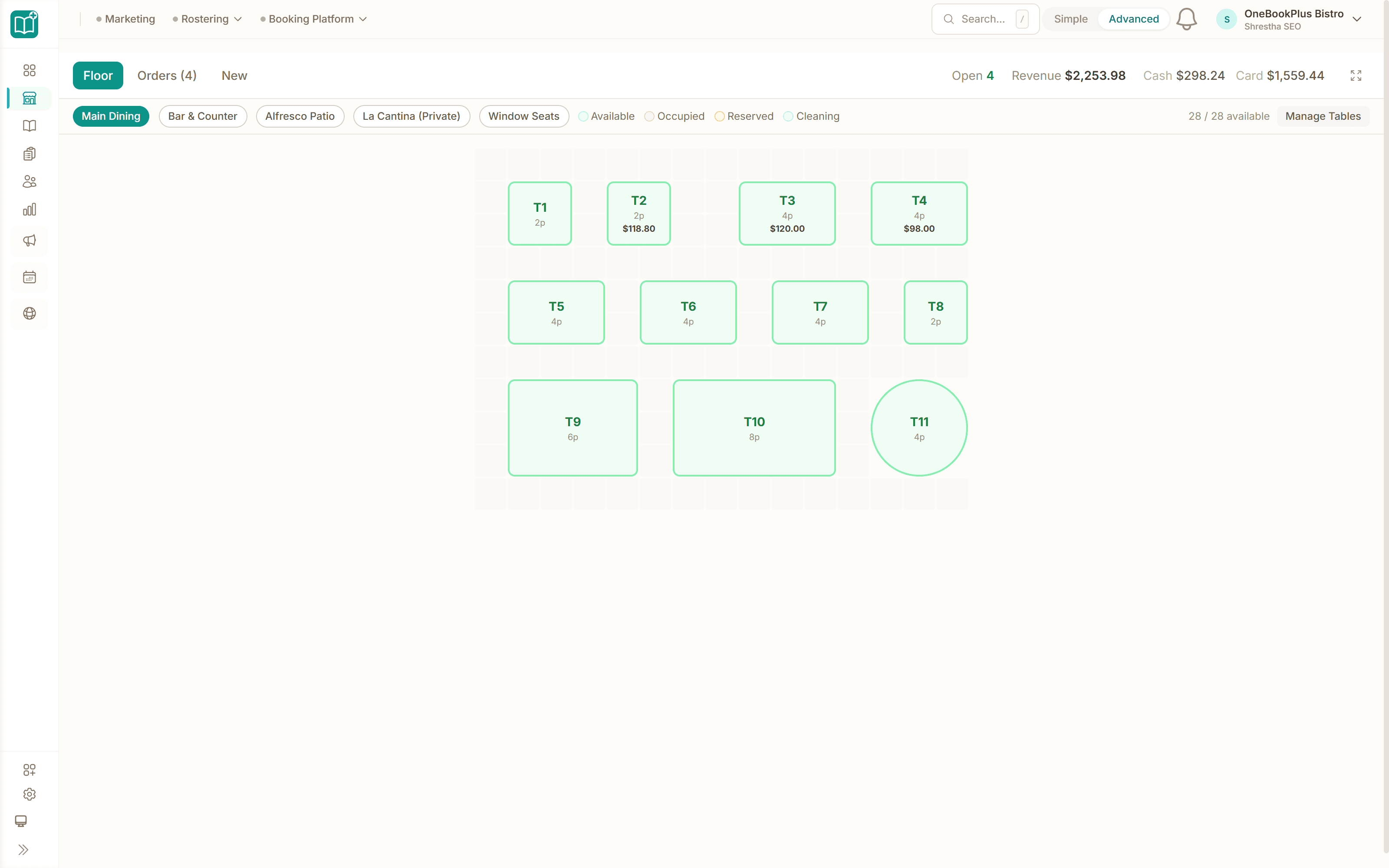The width and height of the screenshot is (1389, 868).
Task: Filter tables by Occupied status
Action: 675,116
